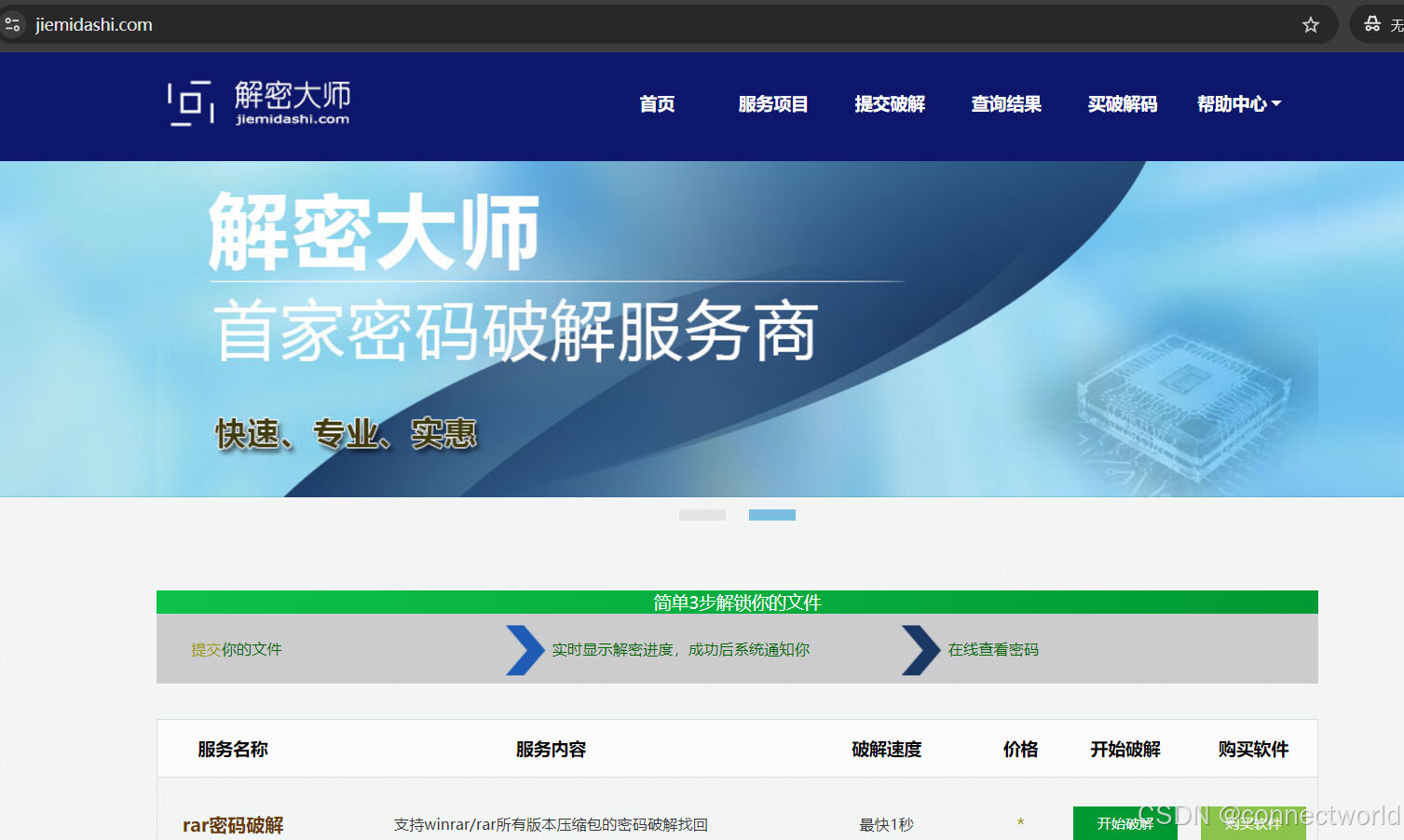Open 买破解码 navigation item
The image size is (1404, 840).
[1123, 104]
